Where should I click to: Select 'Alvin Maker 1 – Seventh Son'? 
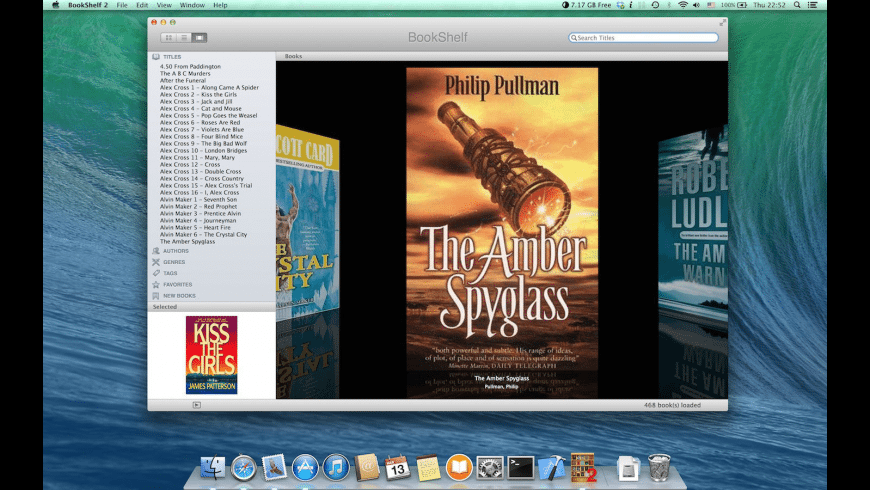point(198,200)
